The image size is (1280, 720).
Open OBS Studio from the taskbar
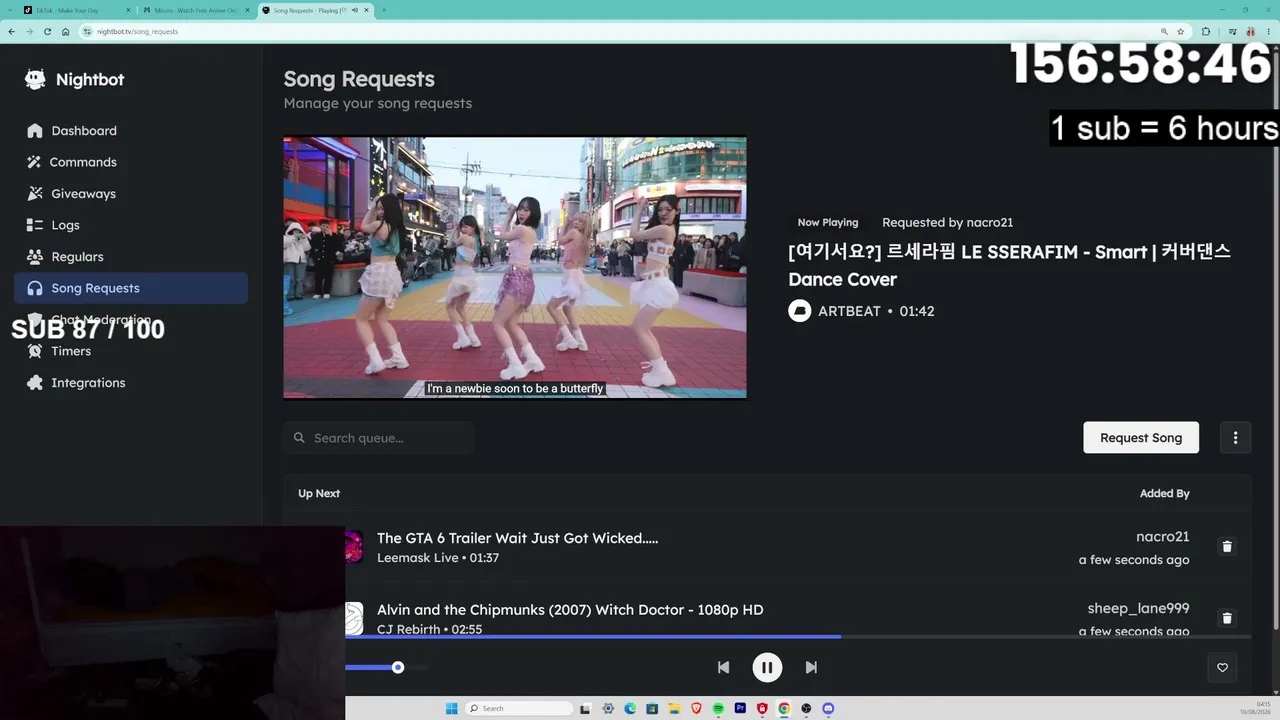tap(806, 708)
